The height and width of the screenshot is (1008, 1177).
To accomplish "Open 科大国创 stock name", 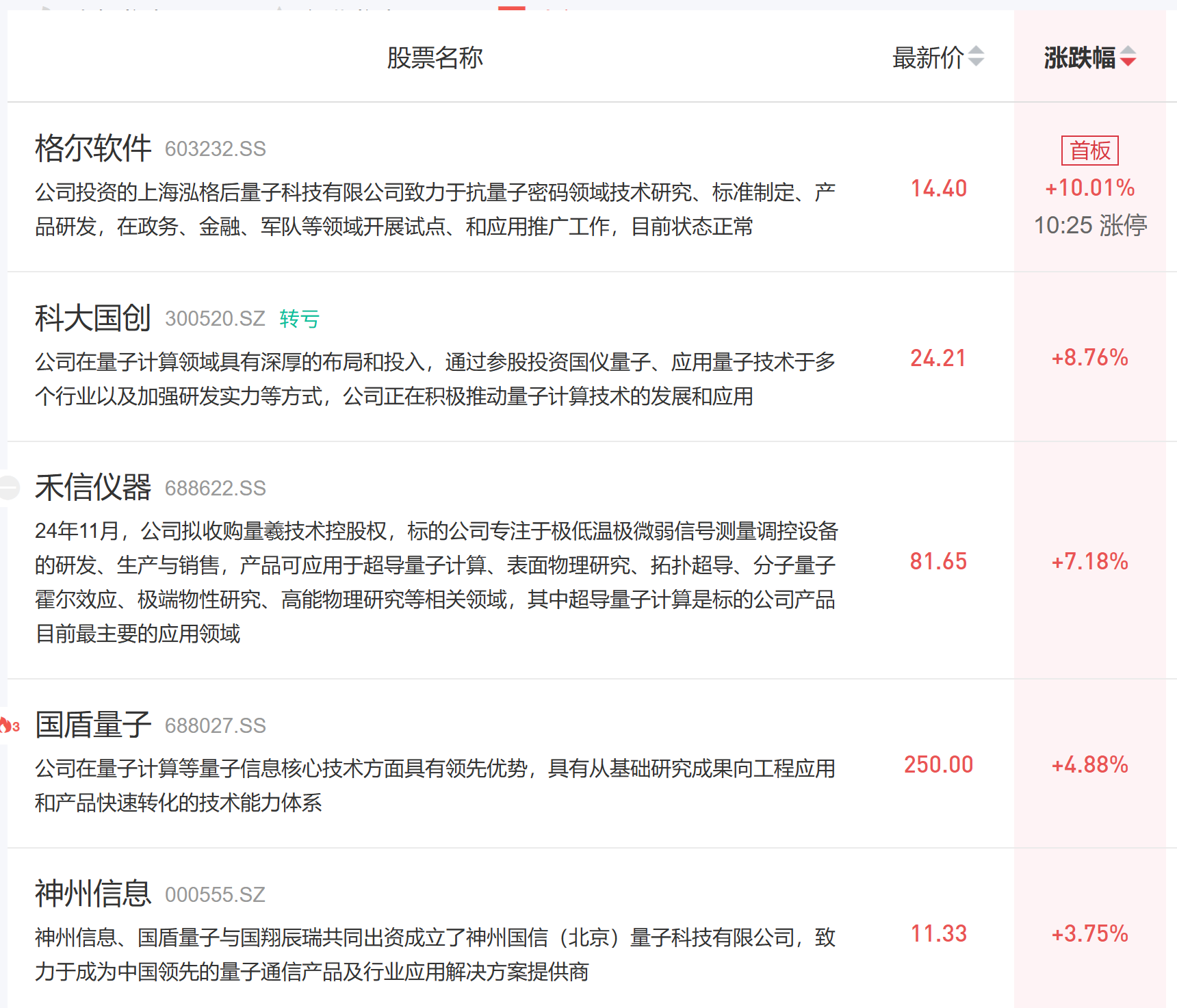I will 93,318.
